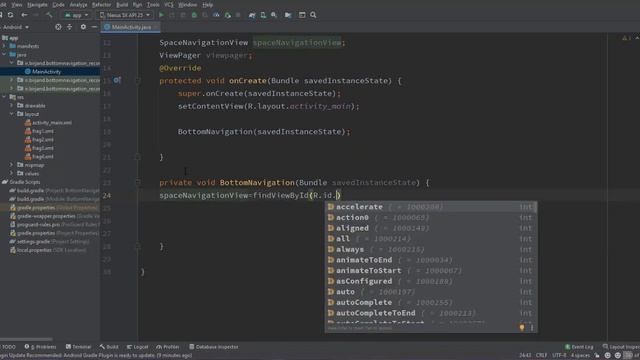
Task: Collapse the java folder
Action: pos(4,55)
